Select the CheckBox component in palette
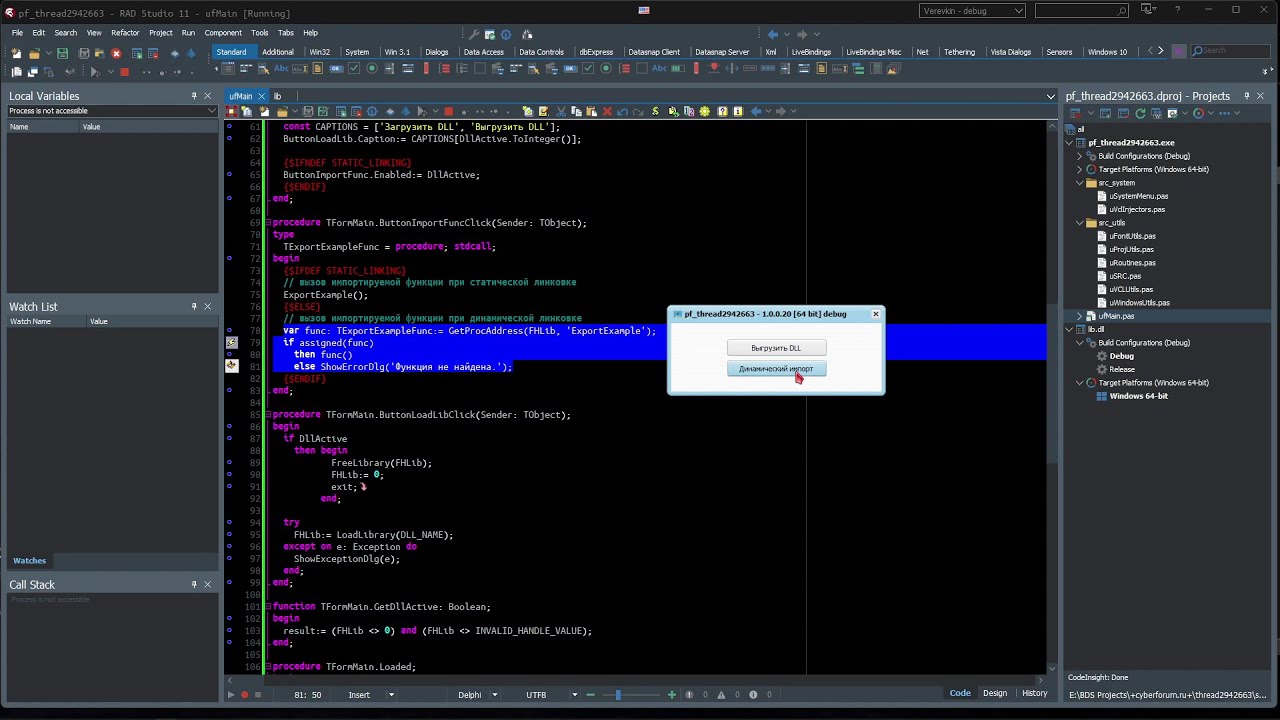 (x=354, y=68)
